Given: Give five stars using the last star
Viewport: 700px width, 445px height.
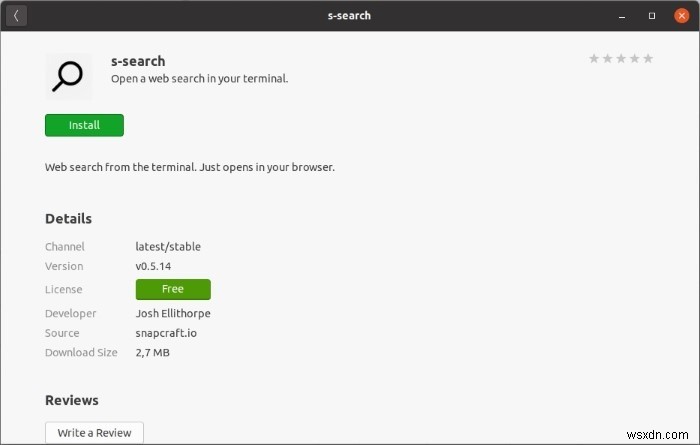Looking at the screenshot, I should 648,59.
